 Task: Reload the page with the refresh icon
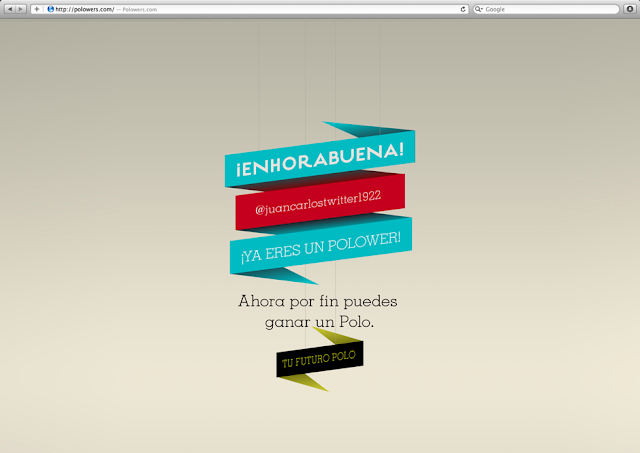[463, 9]
